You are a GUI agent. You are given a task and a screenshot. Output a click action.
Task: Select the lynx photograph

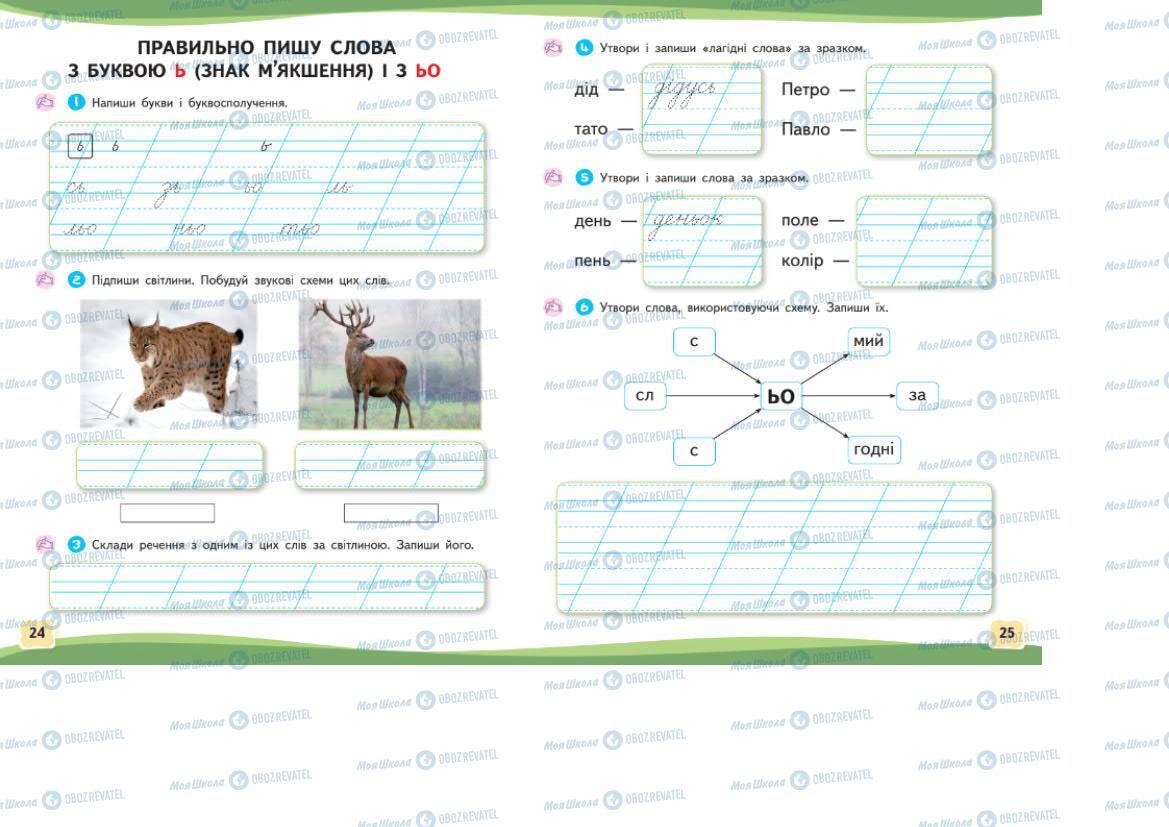(168, 364)
